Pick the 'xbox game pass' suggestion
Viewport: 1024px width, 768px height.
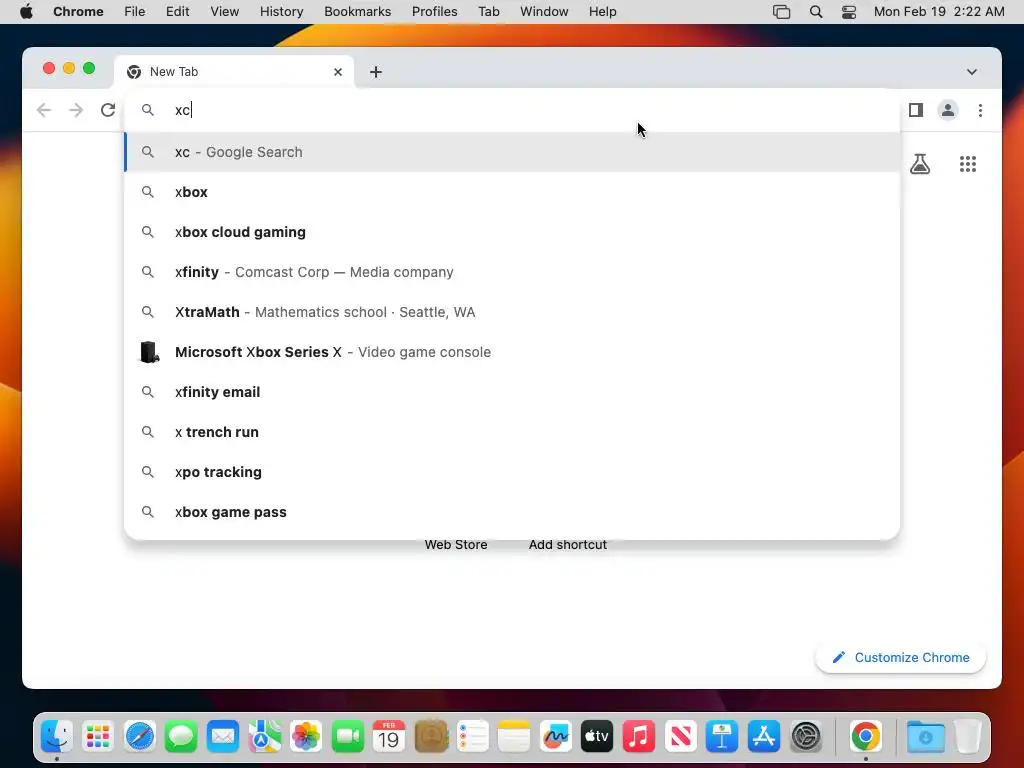(x=512, y=512)
